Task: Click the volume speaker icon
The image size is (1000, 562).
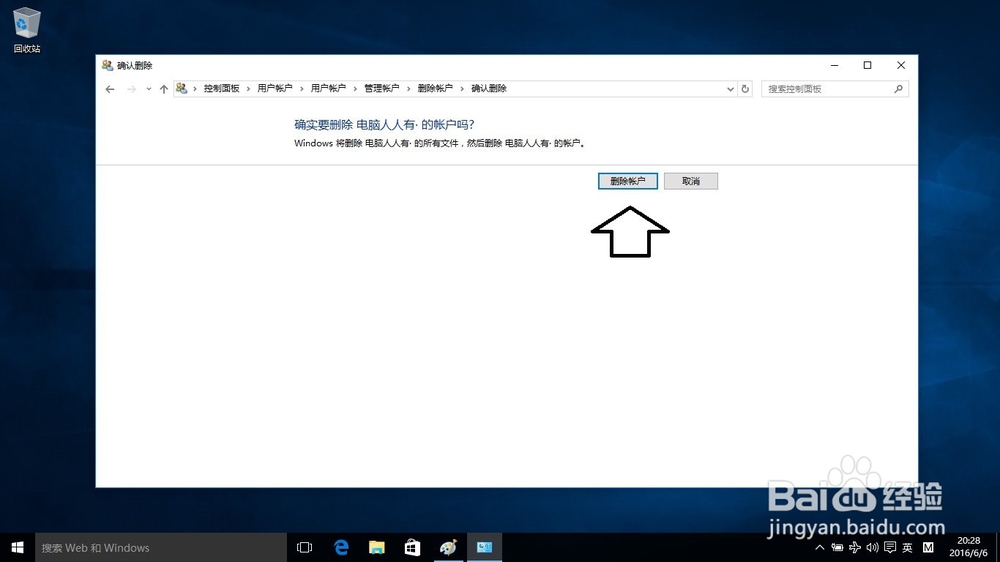Action: coord(872,547)
